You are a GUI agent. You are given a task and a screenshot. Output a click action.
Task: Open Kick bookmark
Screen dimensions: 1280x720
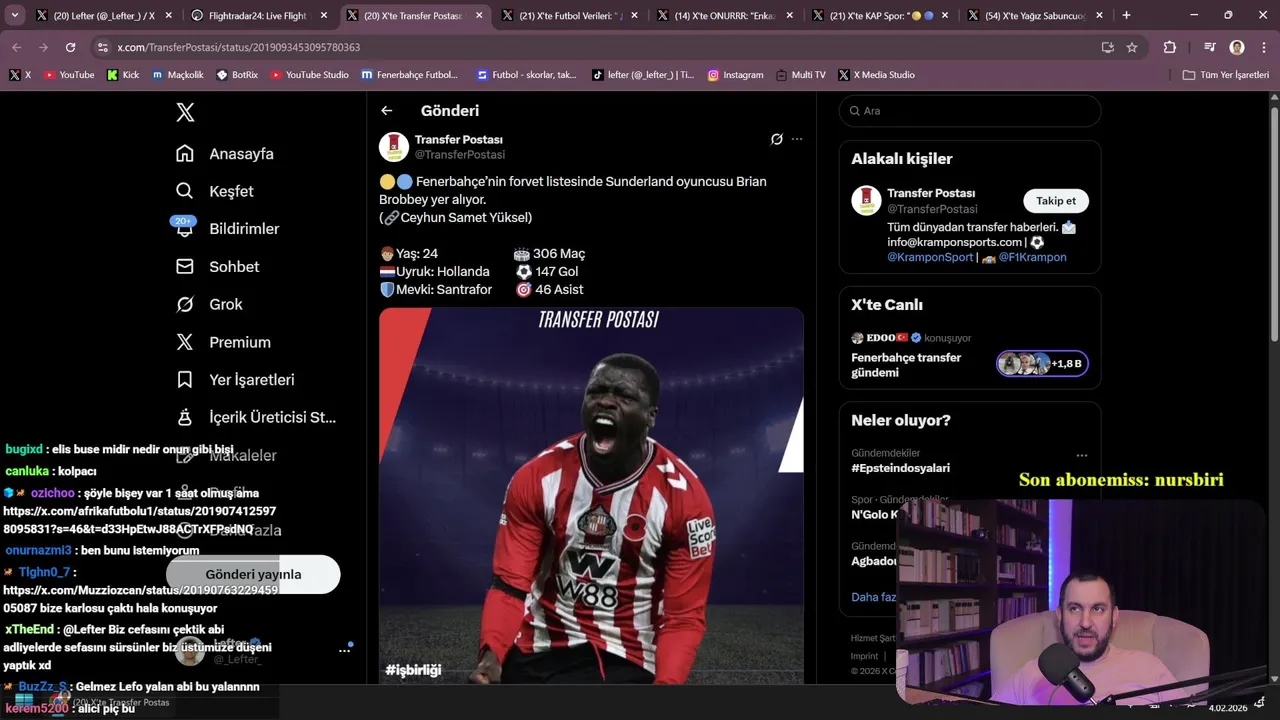click(x=123, y=75)
